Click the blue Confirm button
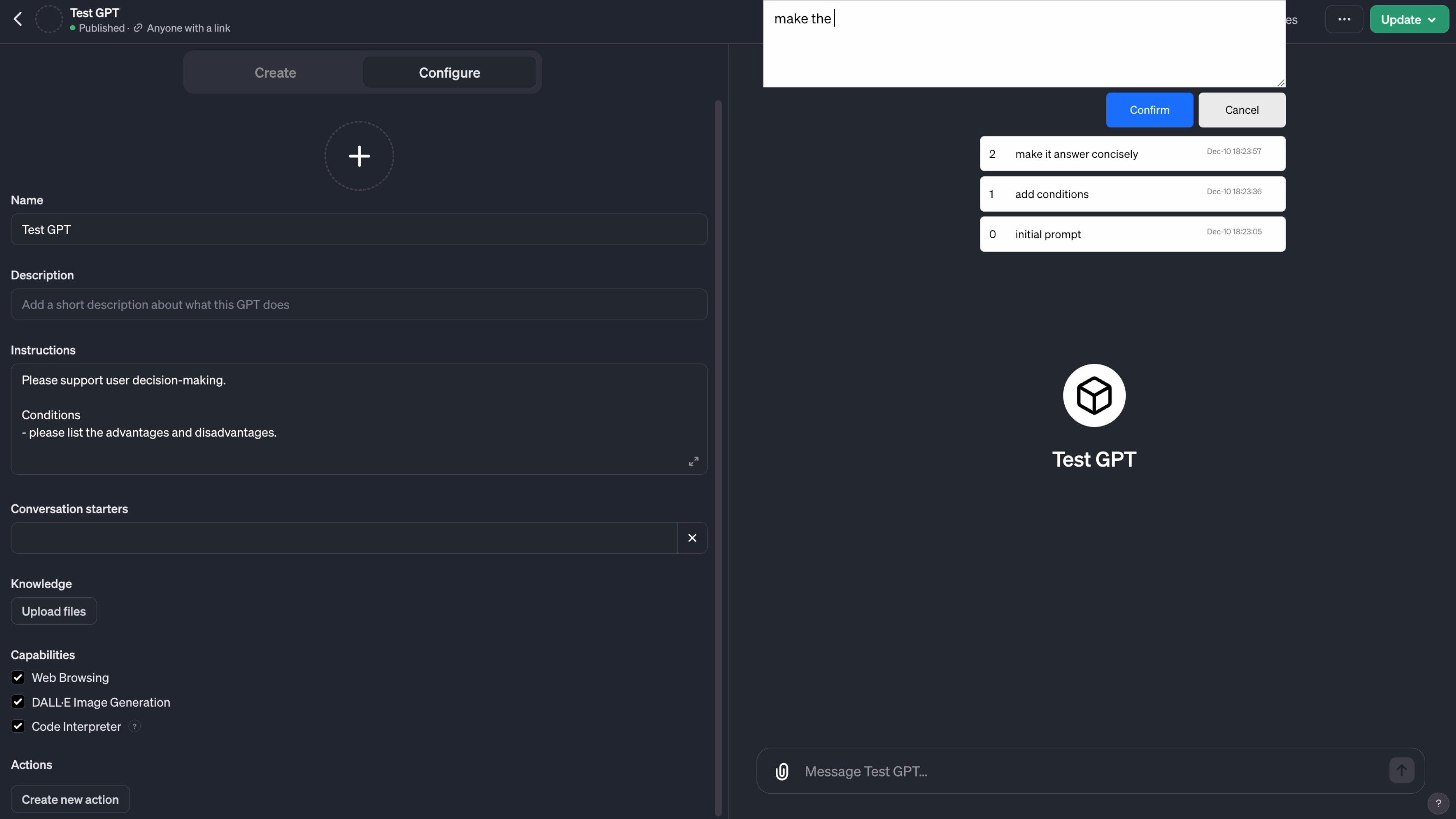 point(1149,110)
